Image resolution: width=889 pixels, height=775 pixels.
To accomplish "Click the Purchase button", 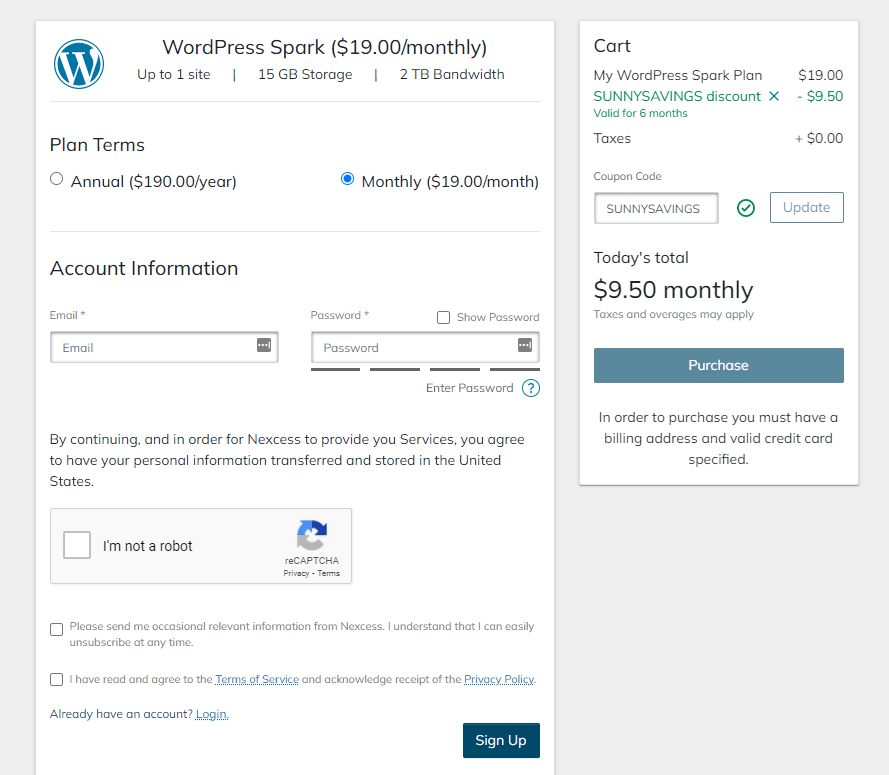I will tap(718, 366).
